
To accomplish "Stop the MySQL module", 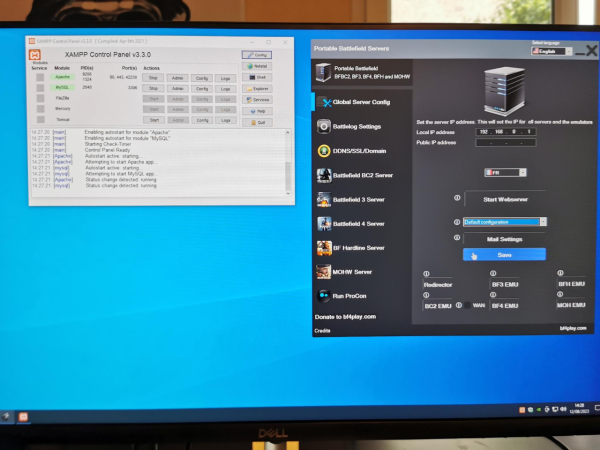I will click(153, 88).
